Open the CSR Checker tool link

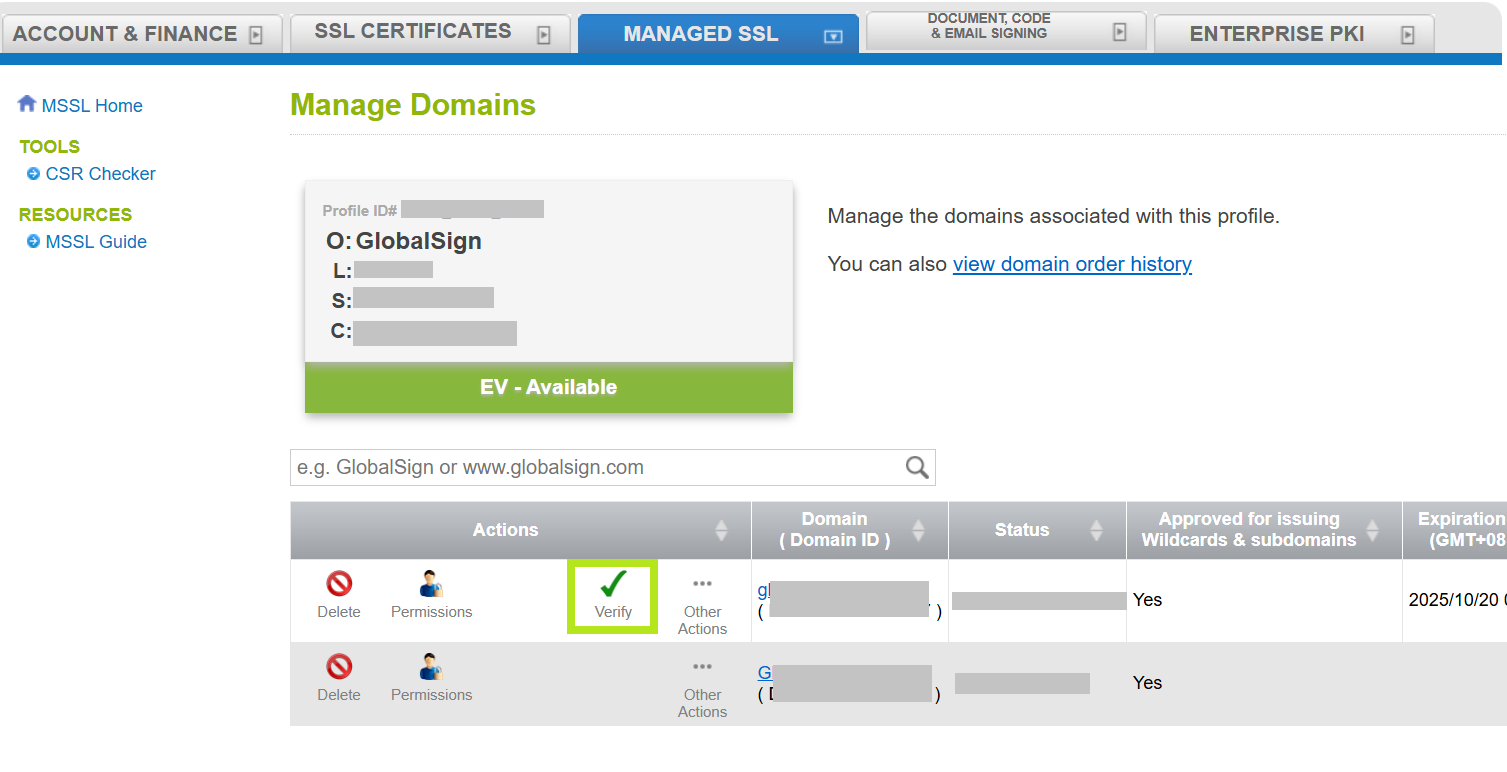point(101,173)
